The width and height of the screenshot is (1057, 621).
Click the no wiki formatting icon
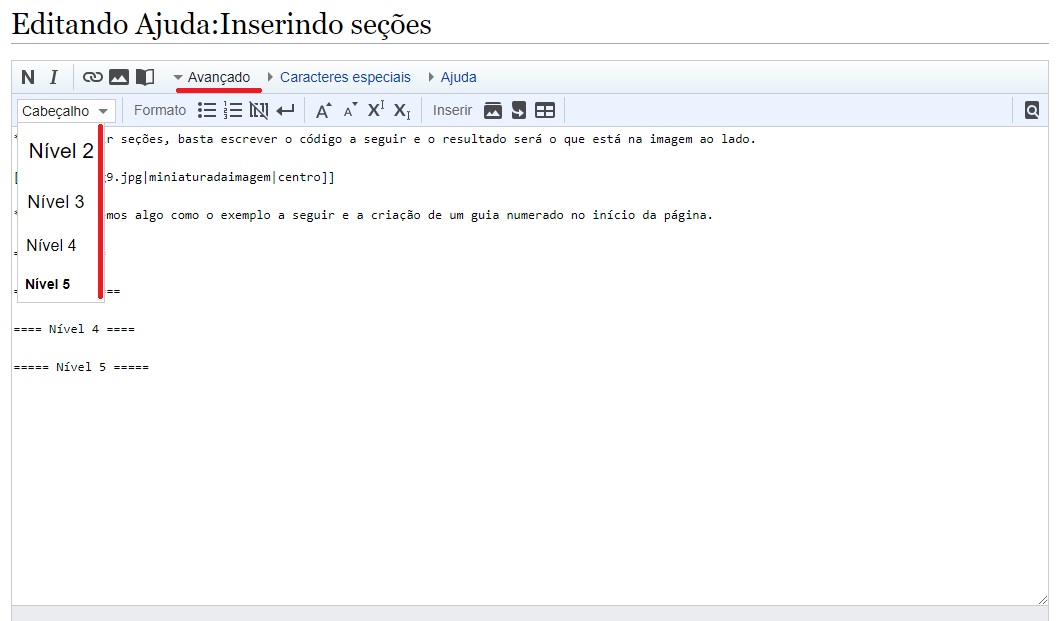click(x=259, y=110)
